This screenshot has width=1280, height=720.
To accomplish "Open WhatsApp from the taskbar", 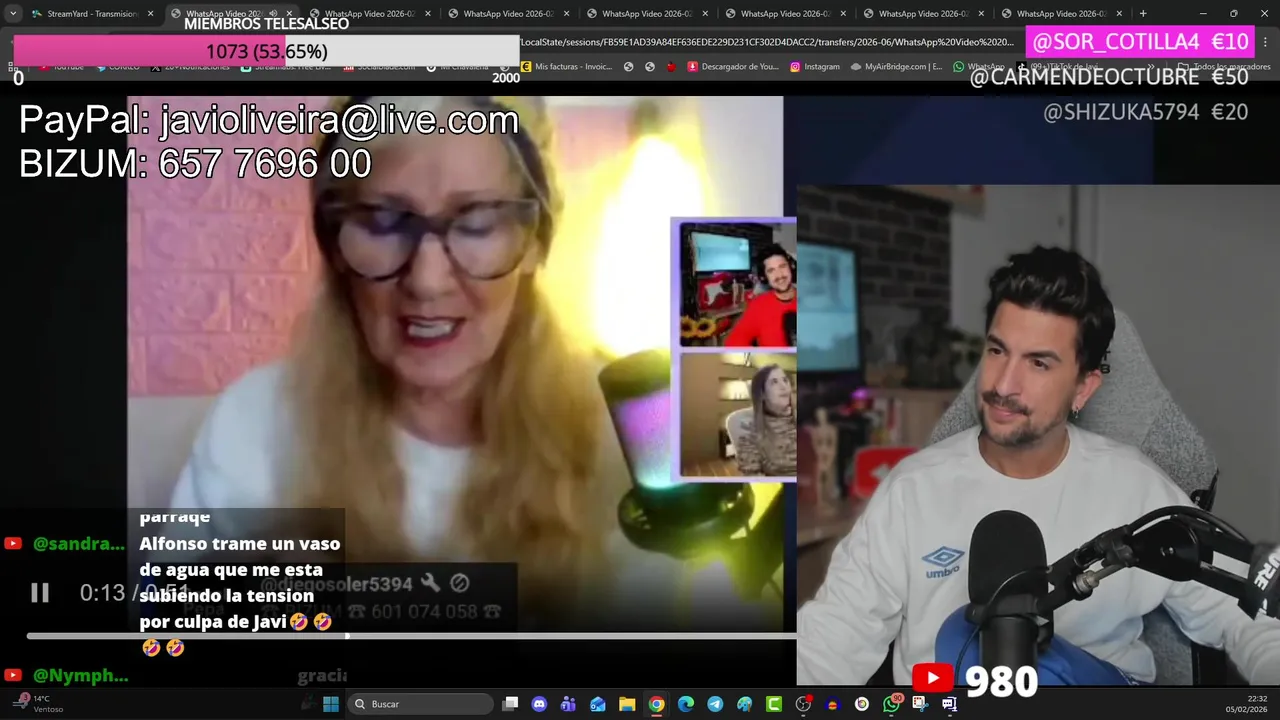I will click(891, 704).
